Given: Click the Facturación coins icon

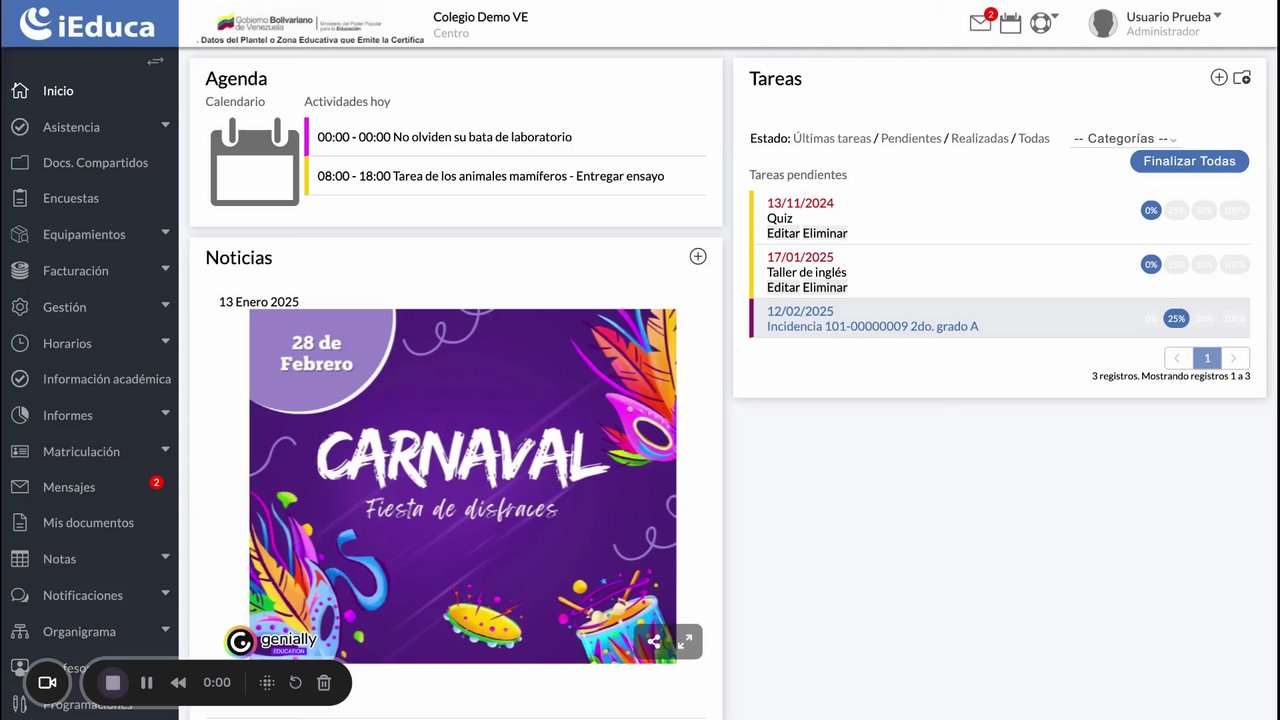Looking at the screenshot, I should pos(20,271).
